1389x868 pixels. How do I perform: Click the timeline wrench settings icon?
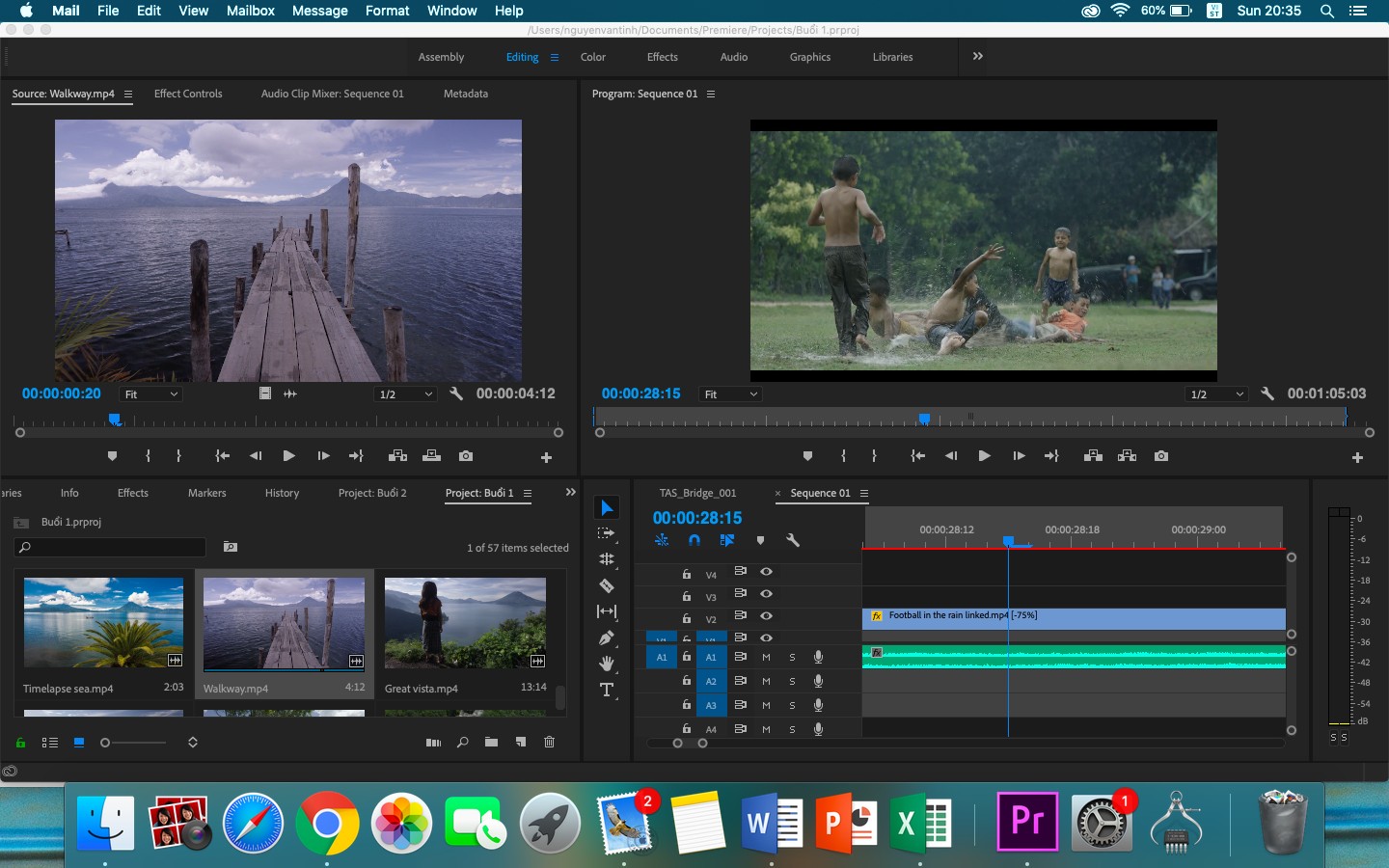(x=793, y=540)
